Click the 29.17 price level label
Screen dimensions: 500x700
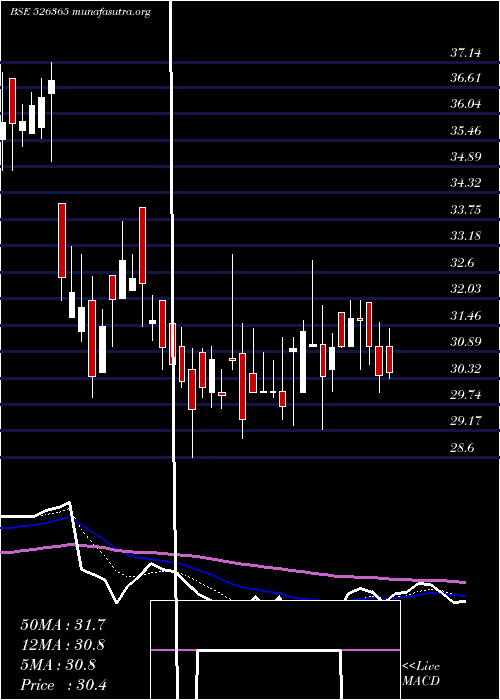pos(466,421)
